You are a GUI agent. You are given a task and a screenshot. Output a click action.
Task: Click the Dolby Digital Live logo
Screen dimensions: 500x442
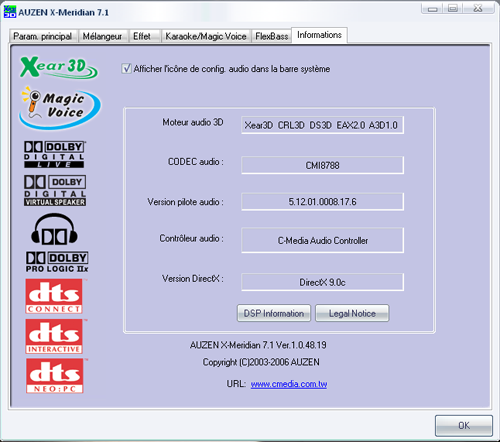coord(55,154)
